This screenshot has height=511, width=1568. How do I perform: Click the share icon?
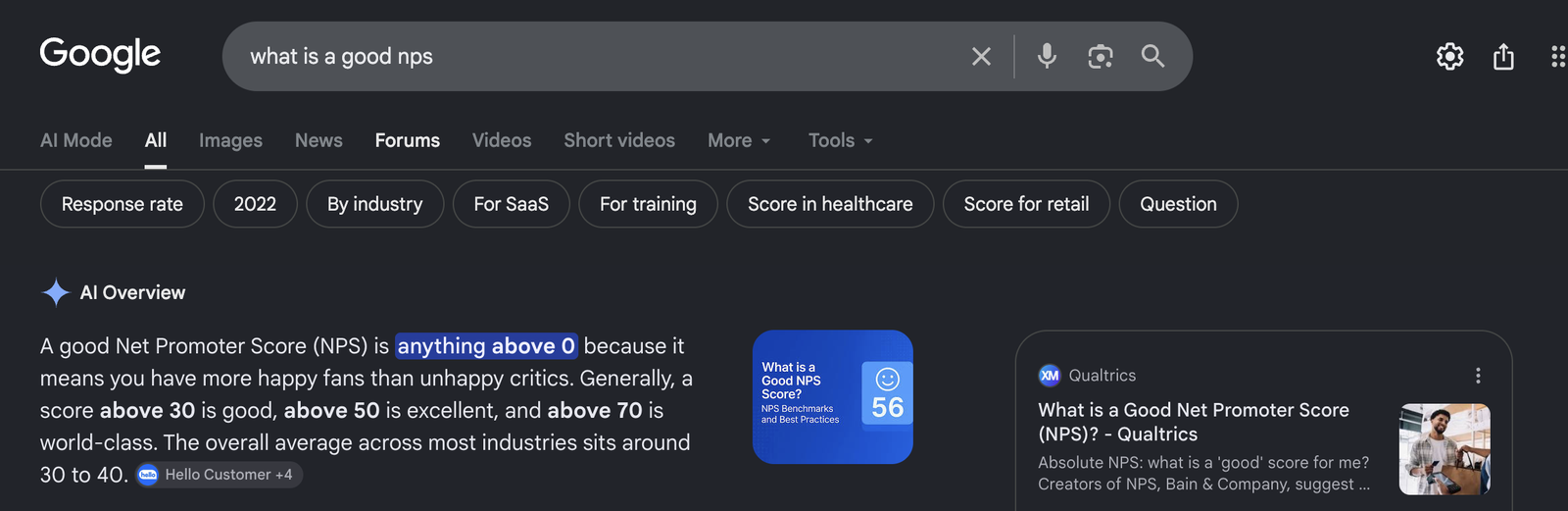1503,57
